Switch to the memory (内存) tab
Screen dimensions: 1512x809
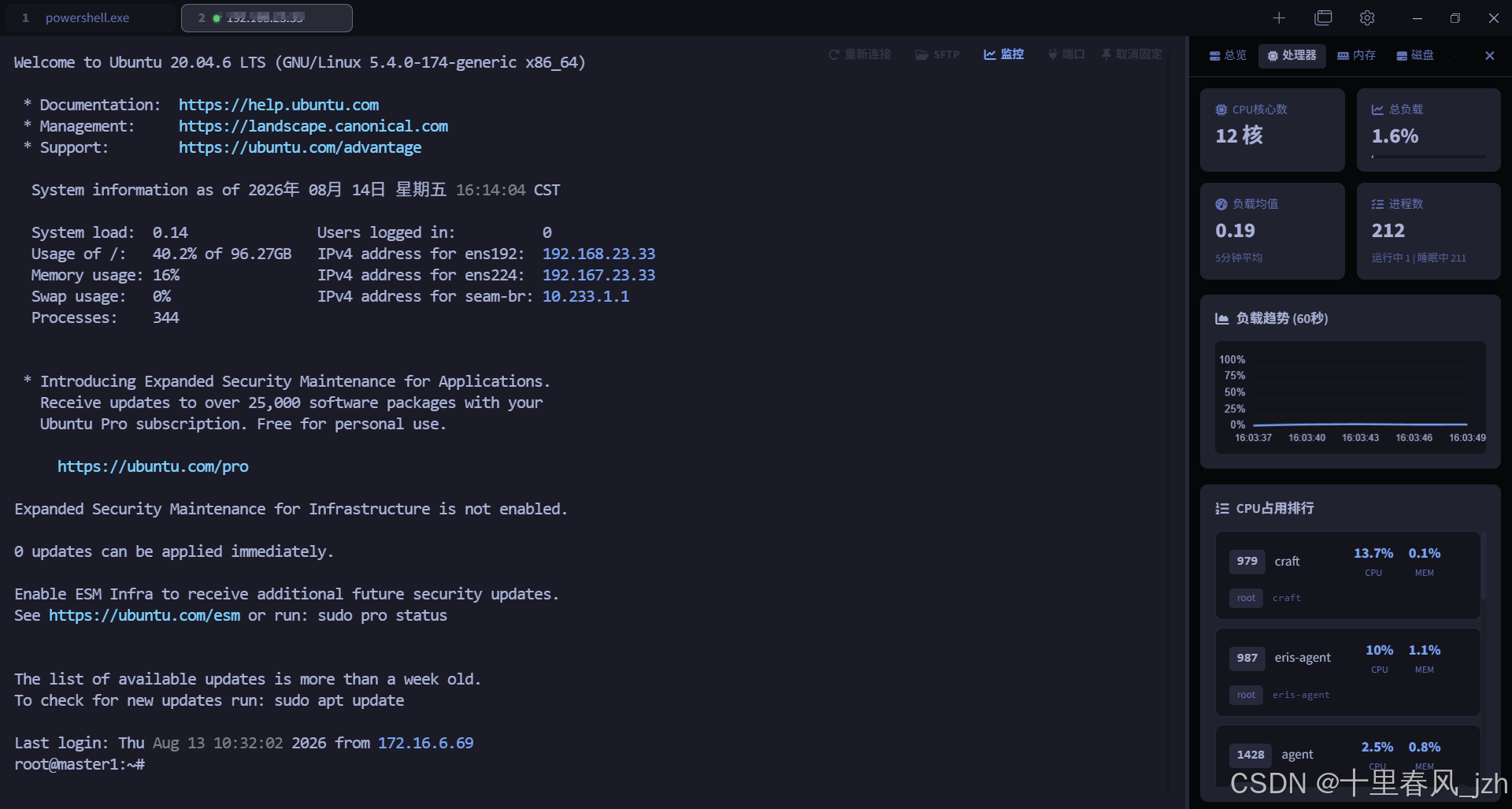(x=1356, y=55)
